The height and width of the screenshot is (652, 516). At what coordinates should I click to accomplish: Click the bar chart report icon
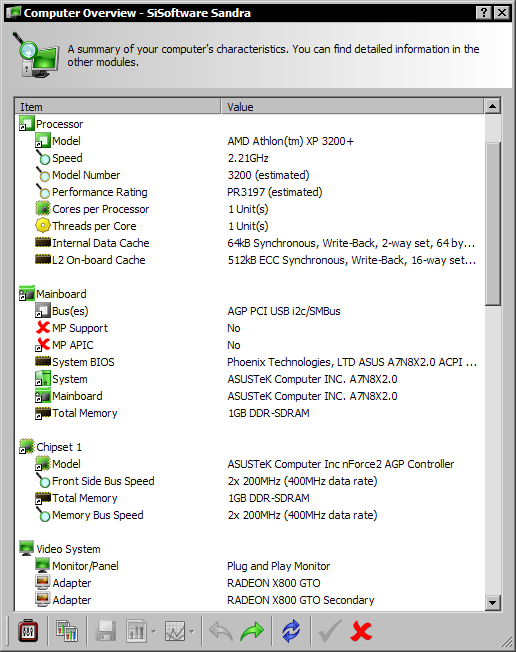(136, 631)
